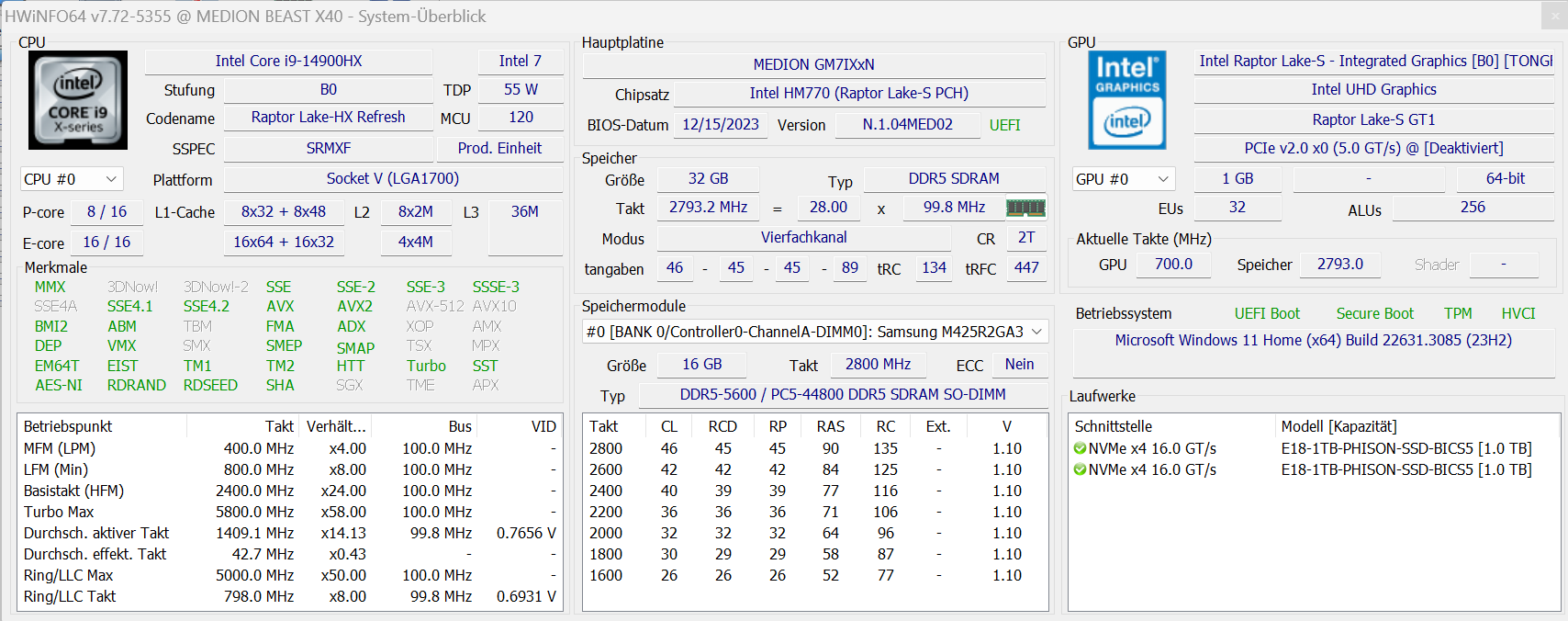The height and width of the screenshot is (621, 1568).
Task: Click the tRFC value 447
Action: (x=1025, y=267)
